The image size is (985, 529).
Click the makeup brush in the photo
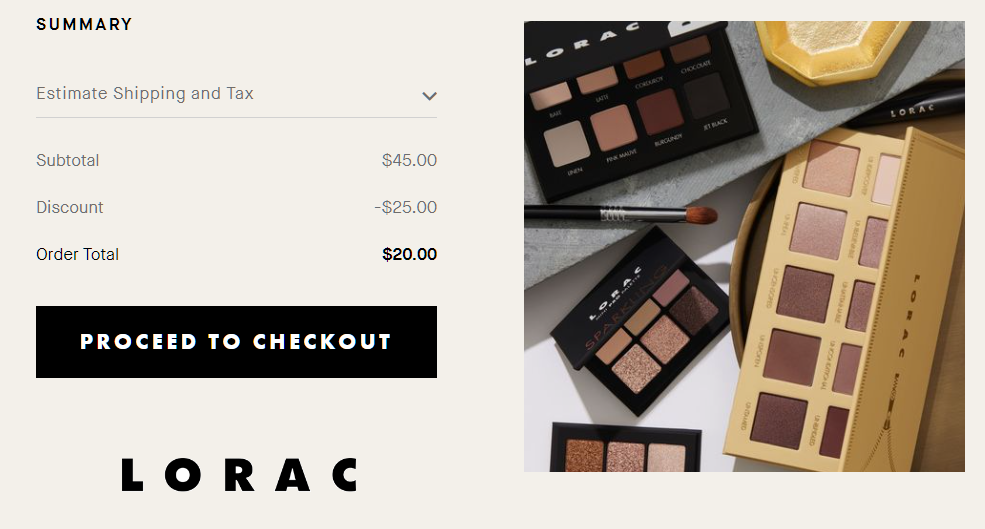tap(621, 215)
